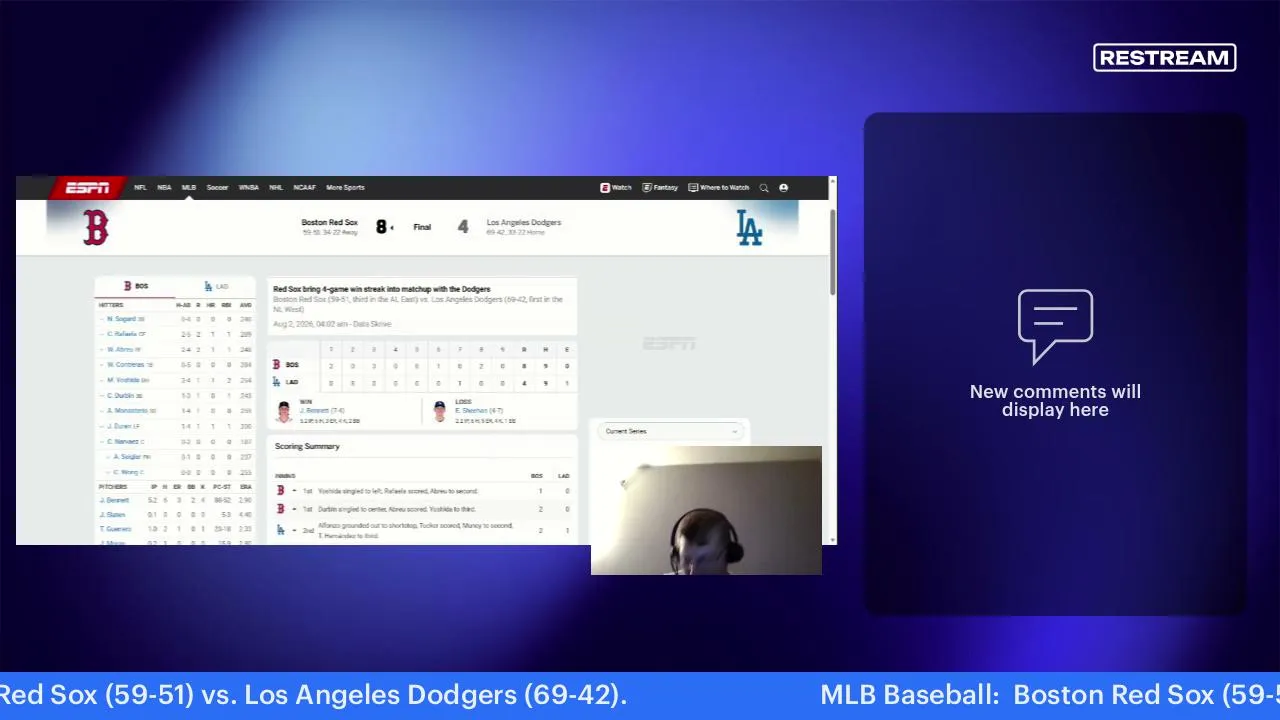Click the HITTERS column header
Viewport: 1280px width, 720px height.
[x=111, y=305]
